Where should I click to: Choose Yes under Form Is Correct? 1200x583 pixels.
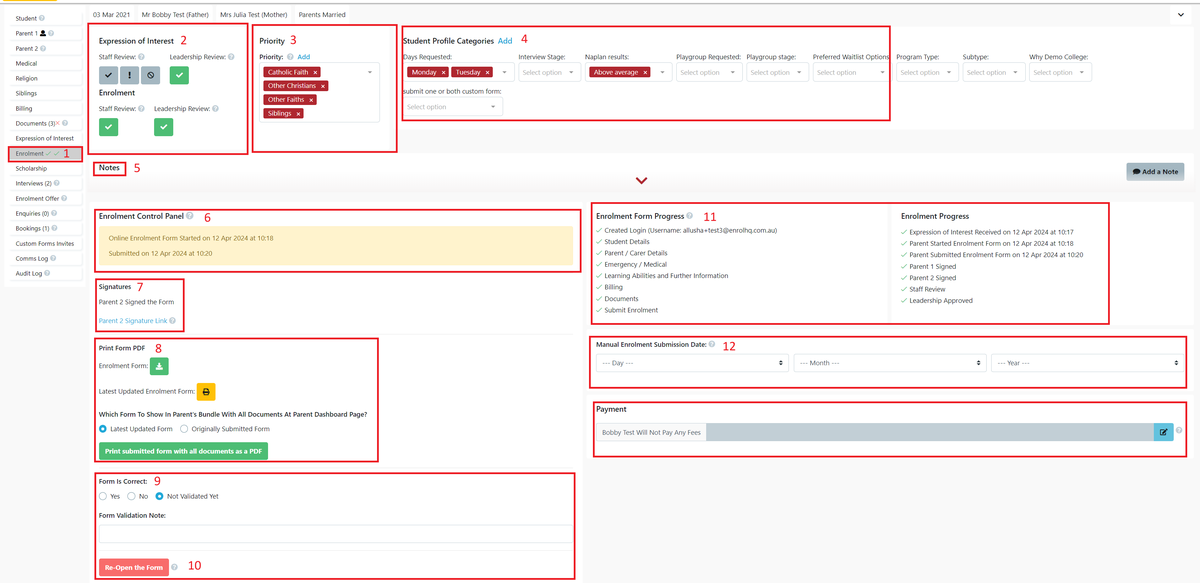[x=101, y=496]
